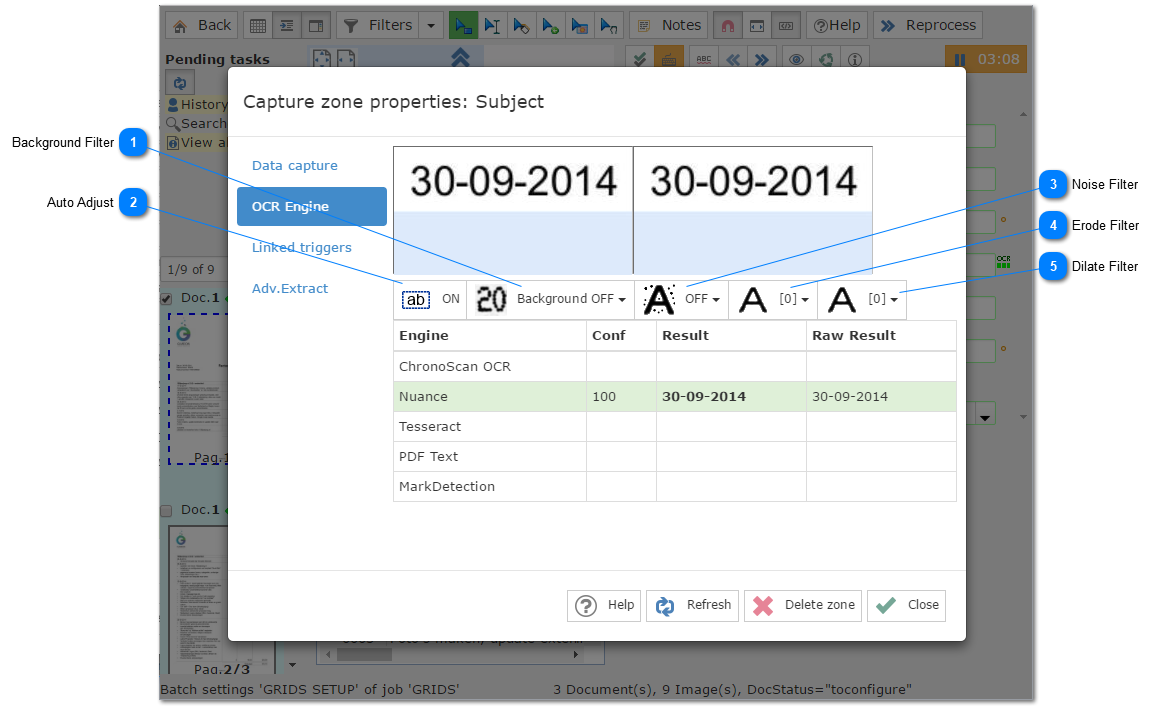Click the Engine column header
The image size is (1155, 709).
pyautogui.click(x=490, y=336)
